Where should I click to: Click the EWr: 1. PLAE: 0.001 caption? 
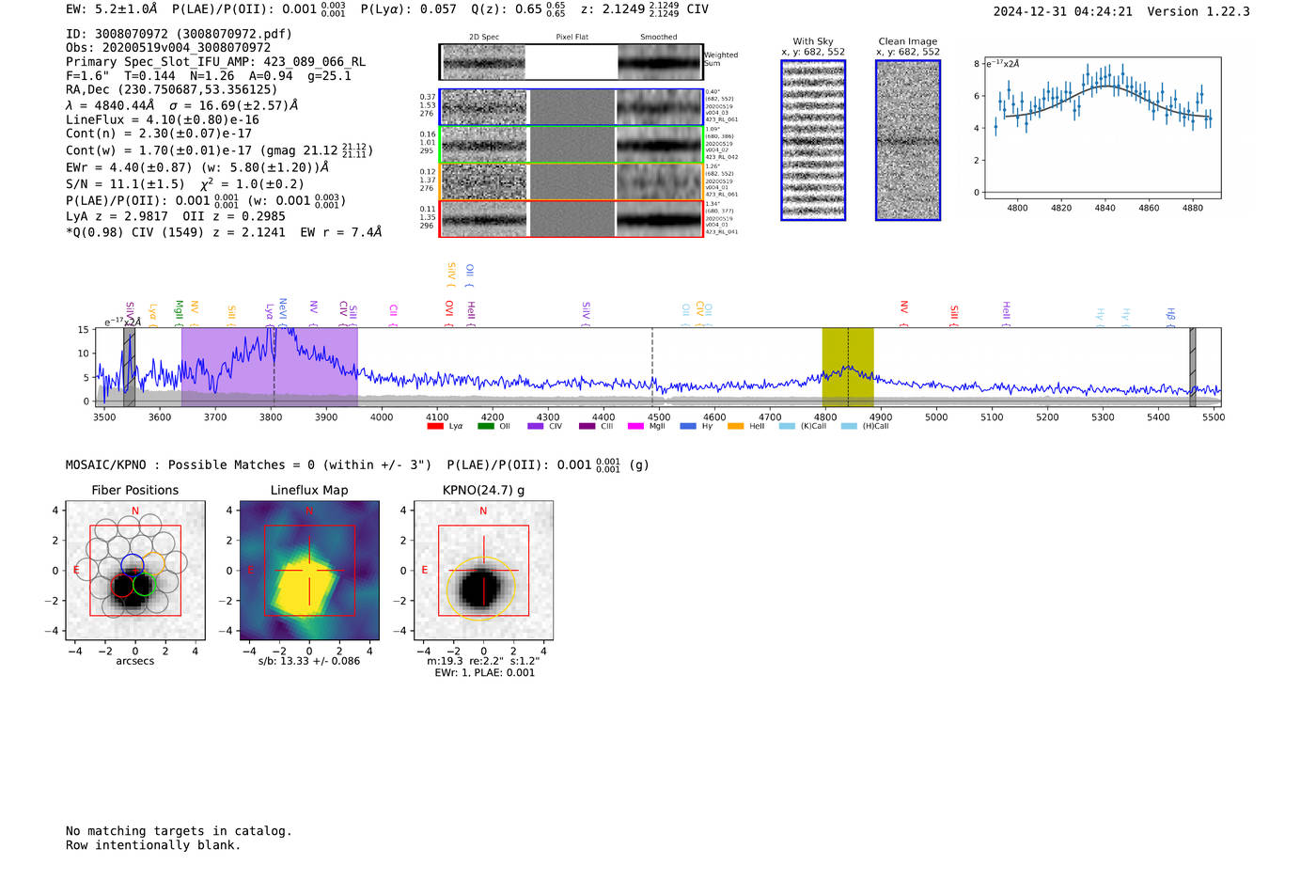coord(484,673)
